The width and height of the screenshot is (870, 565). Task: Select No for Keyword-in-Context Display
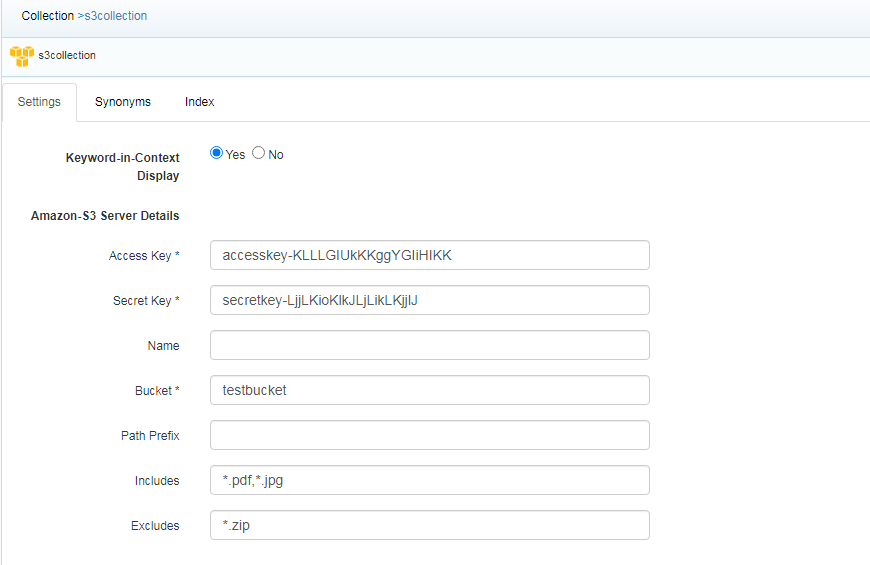[259, 153]
